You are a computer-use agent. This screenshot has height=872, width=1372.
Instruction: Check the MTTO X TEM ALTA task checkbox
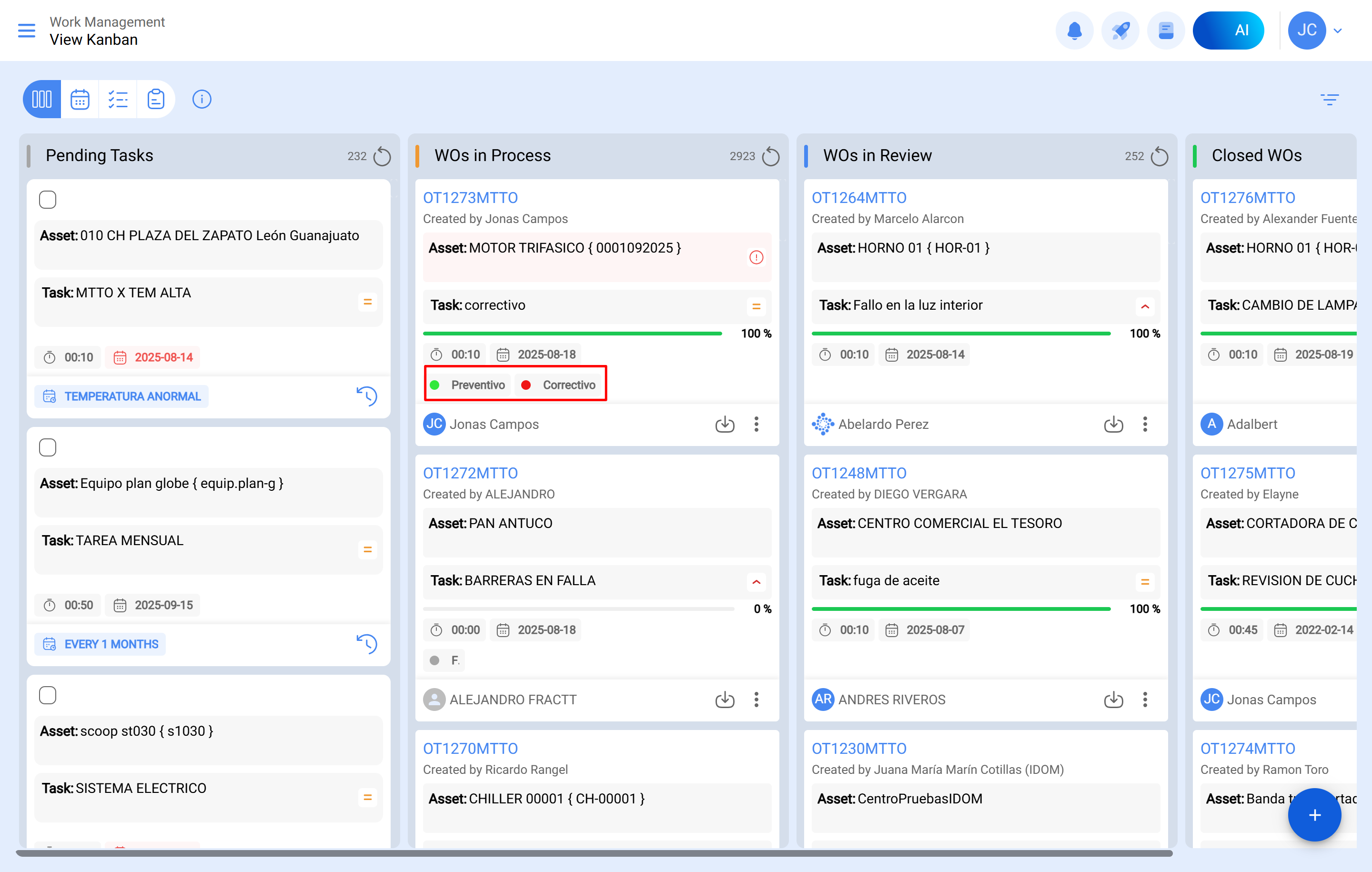(x=48, y=200)
